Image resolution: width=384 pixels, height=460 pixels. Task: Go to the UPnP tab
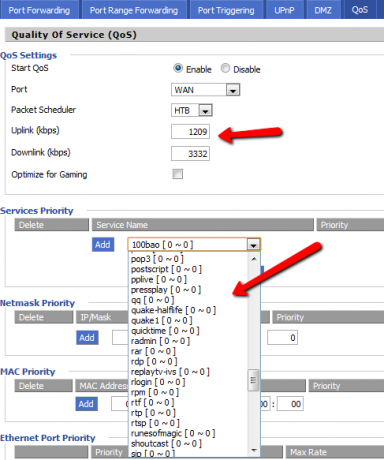(x=284, y=10)
